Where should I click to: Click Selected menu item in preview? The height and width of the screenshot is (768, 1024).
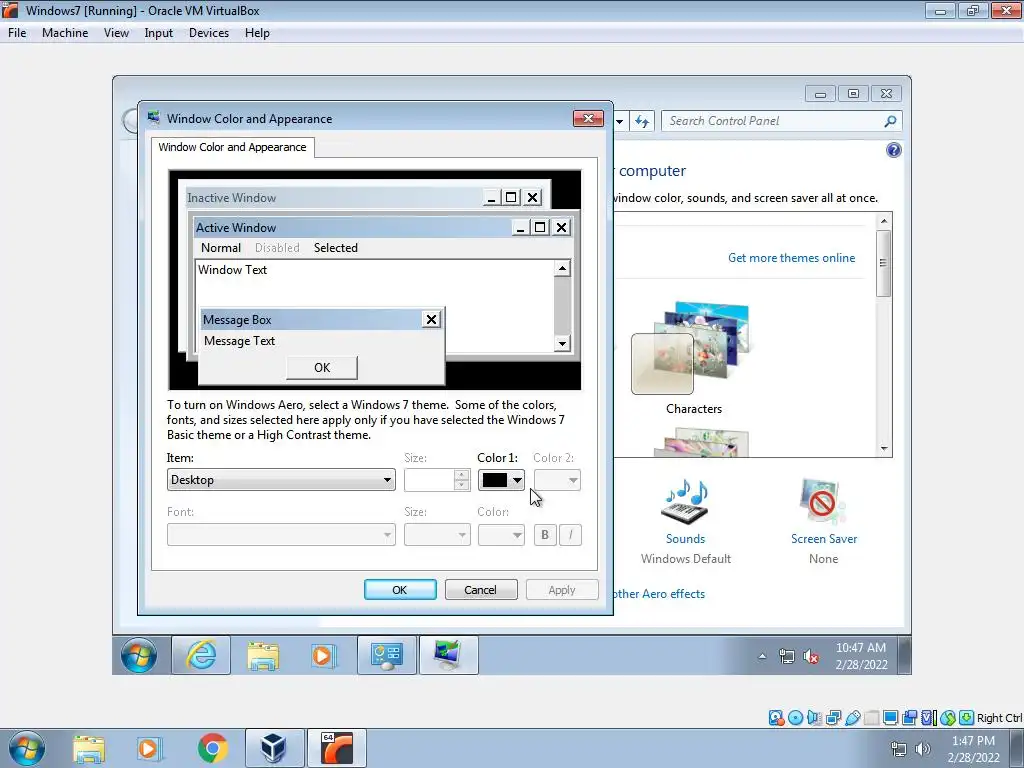(336, 248)
